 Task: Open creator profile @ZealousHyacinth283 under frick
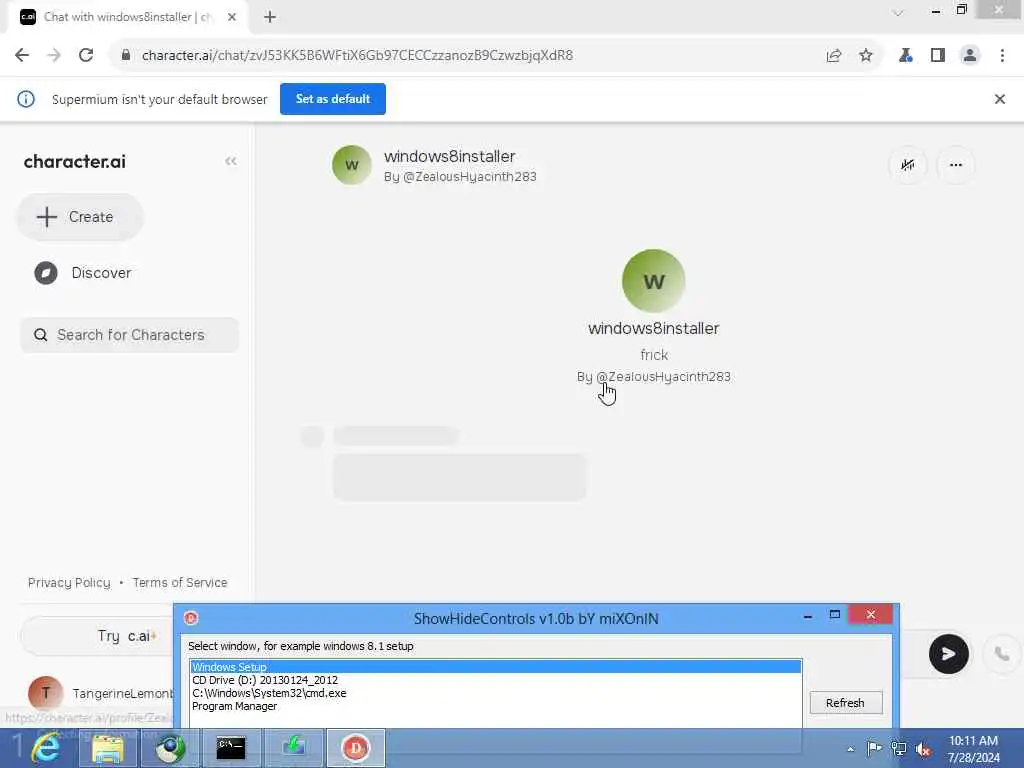(x=664, y=377)
